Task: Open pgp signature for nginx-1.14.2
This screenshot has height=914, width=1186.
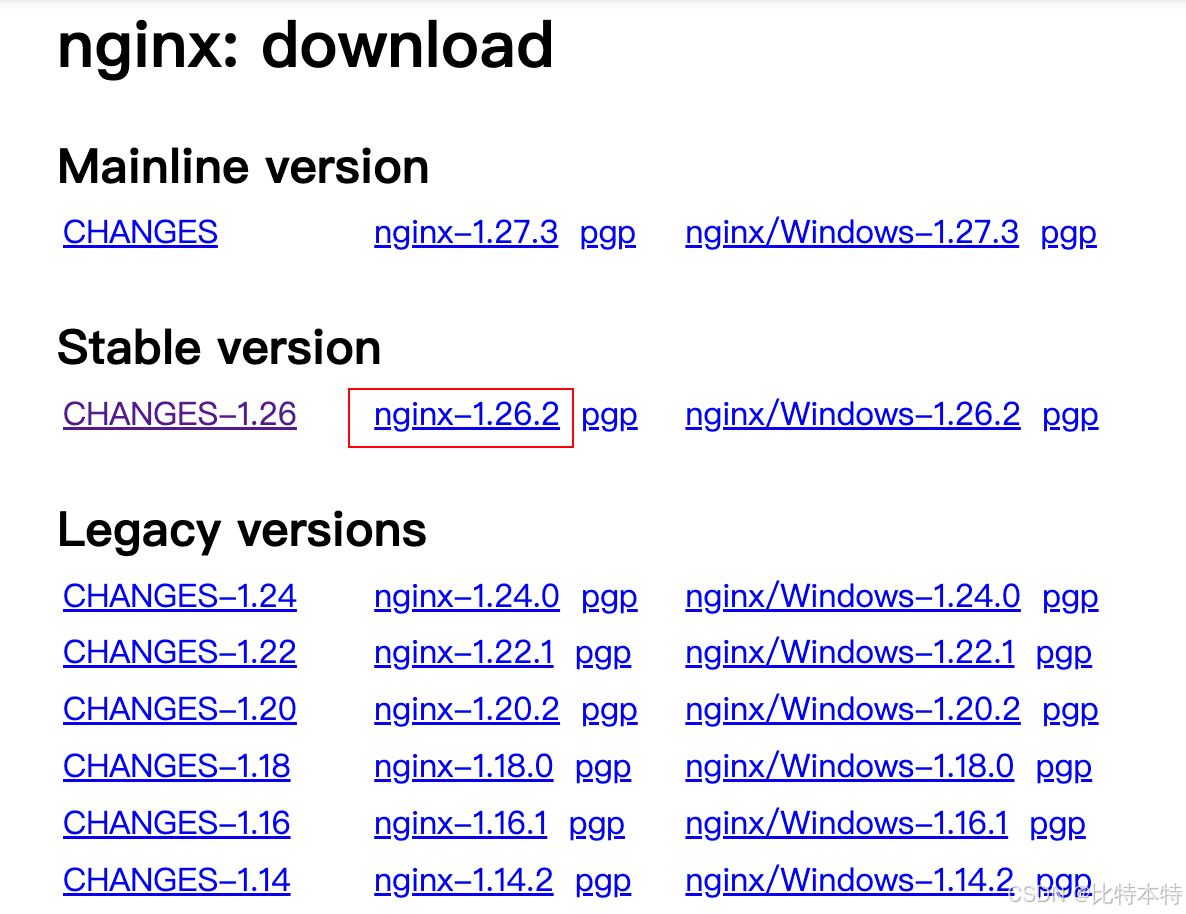Action: coord(603,881)
